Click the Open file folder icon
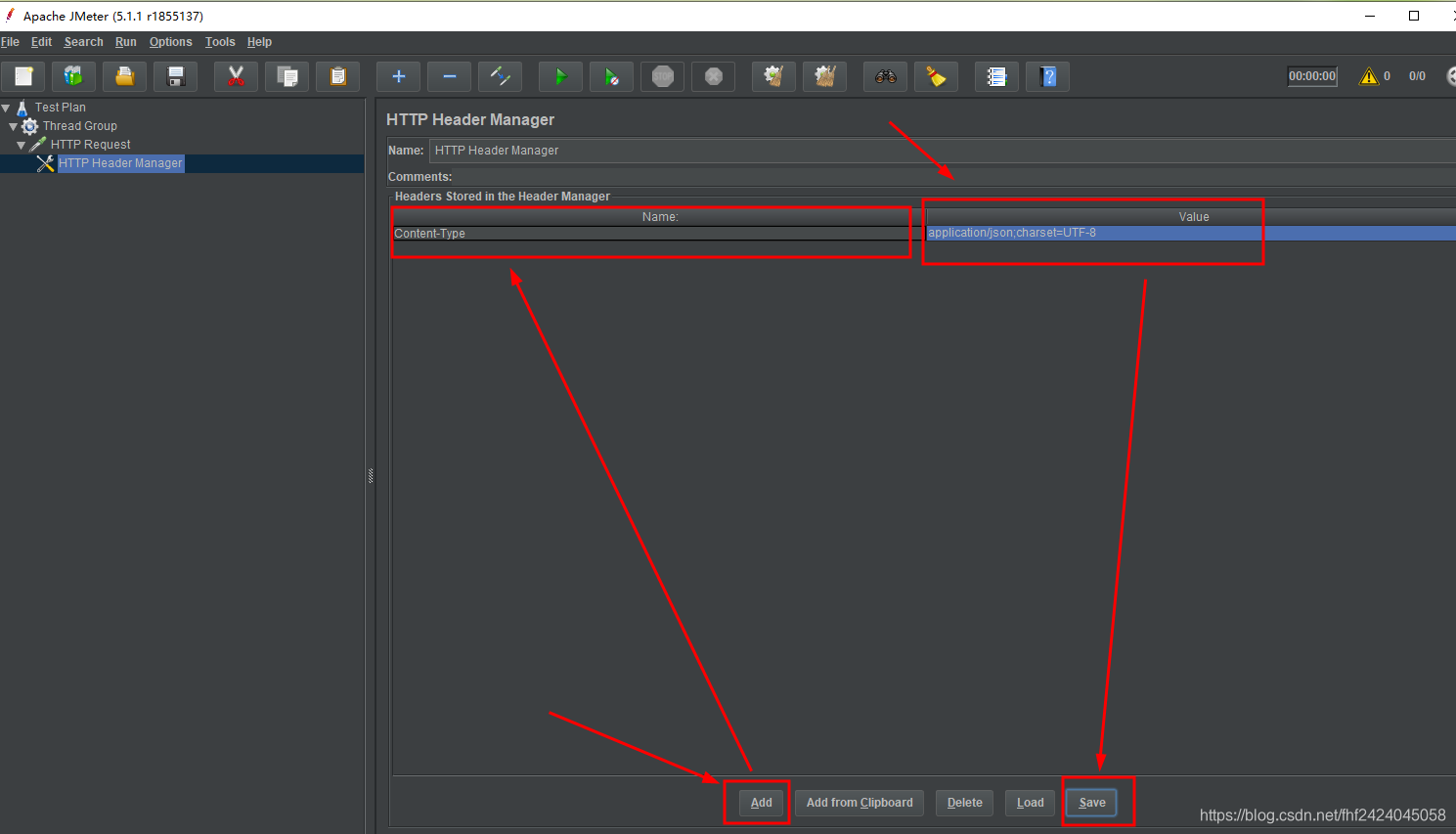 click(124, 76)
